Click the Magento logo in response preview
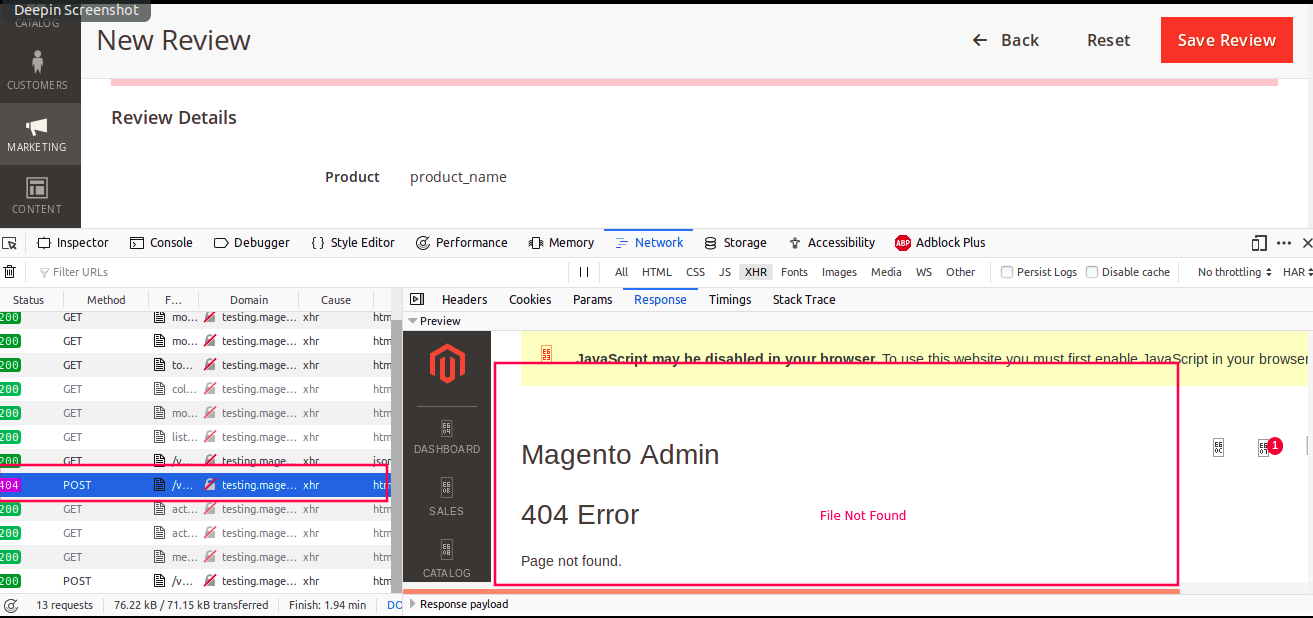This screenshot has height=618, width=1313. pyautogui.click(x=447, y=364)
